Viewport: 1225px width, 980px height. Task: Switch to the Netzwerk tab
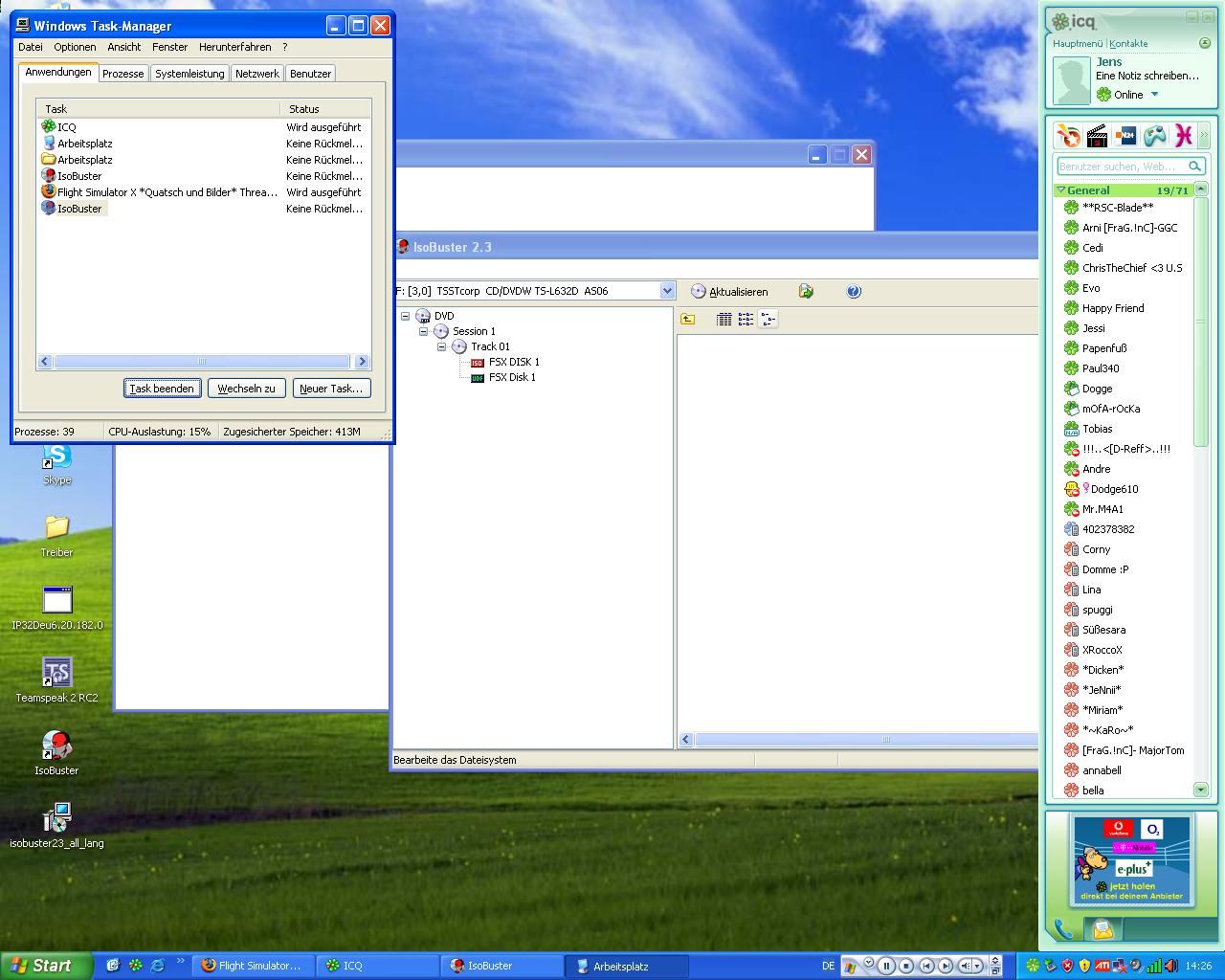pyautogui.click(x=257, y=74)
